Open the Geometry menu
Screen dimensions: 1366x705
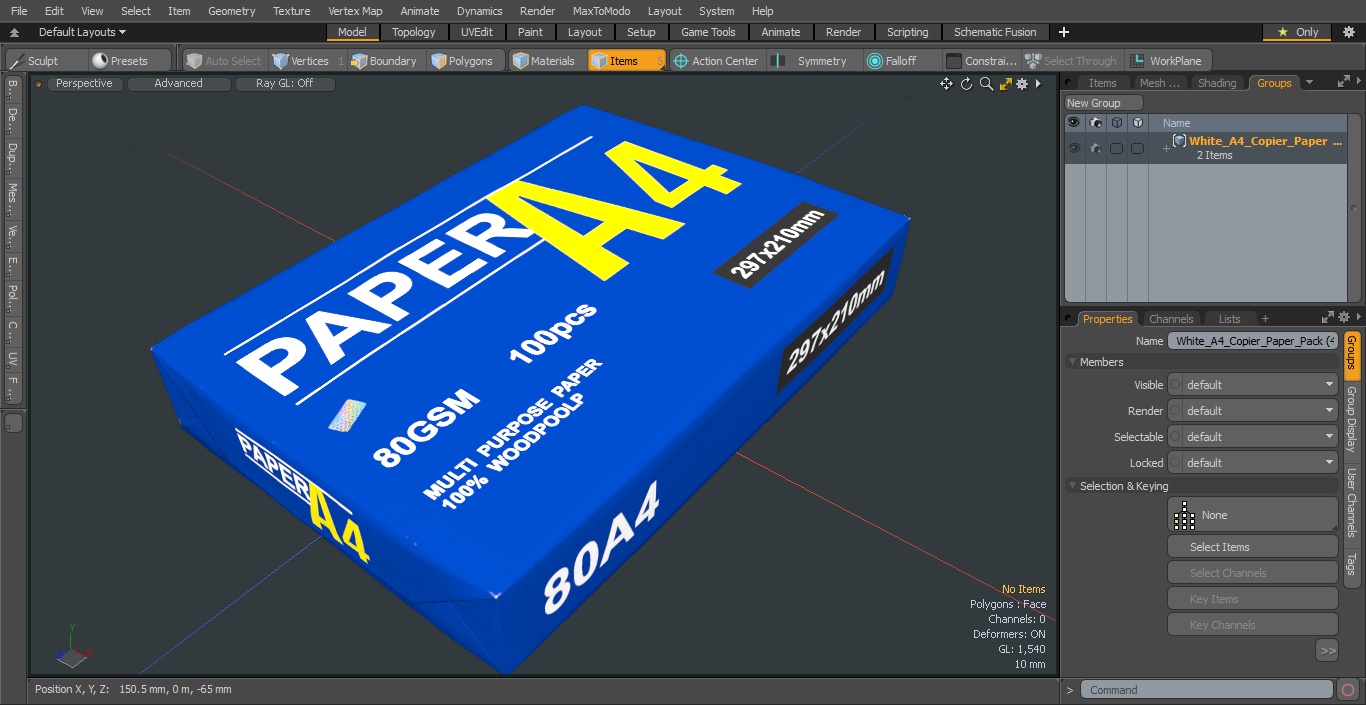click(232, 11)
